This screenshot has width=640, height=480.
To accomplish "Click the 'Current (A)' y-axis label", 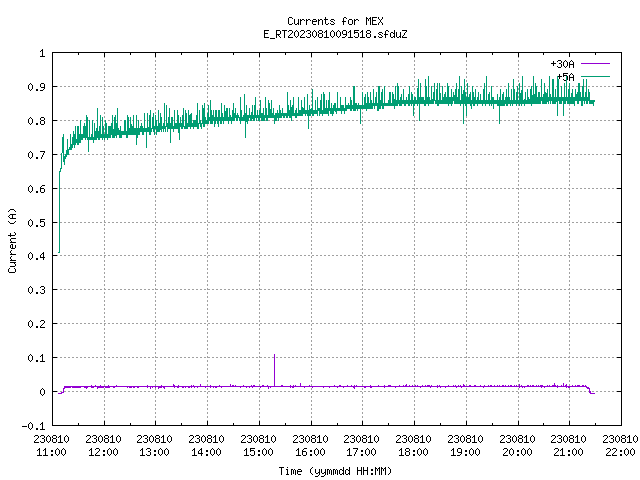I will 12,240.
